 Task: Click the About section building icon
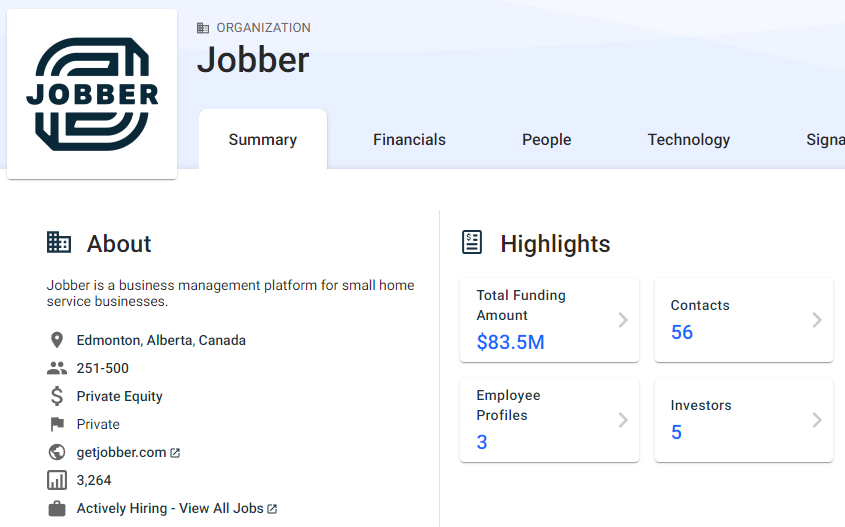(x=59, y=242)
